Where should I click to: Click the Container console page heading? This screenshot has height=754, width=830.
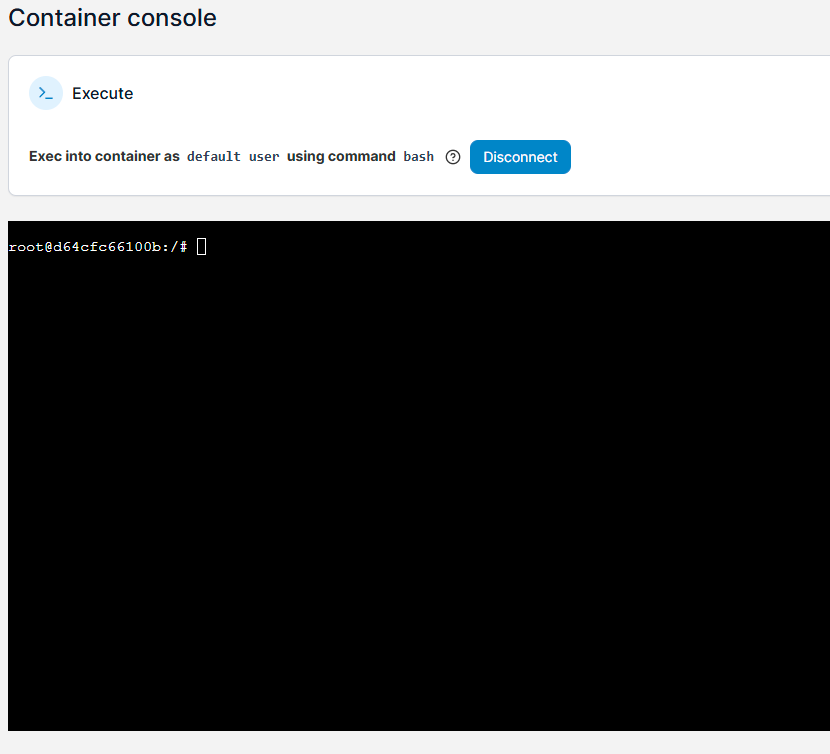112,18
